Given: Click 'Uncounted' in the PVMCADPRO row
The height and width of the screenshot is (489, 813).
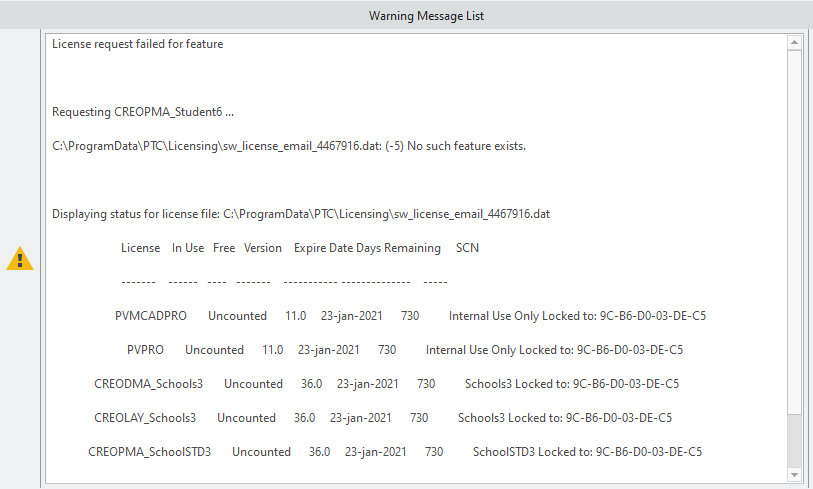Looking at the screenshot, I should coord(237,316).
